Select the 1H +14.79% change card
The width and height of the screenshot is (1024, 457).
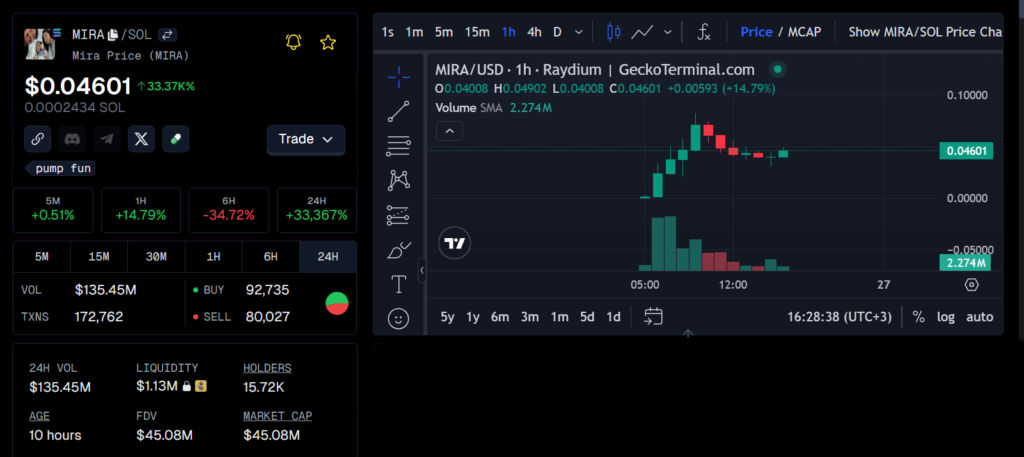(x=141, y=210)
